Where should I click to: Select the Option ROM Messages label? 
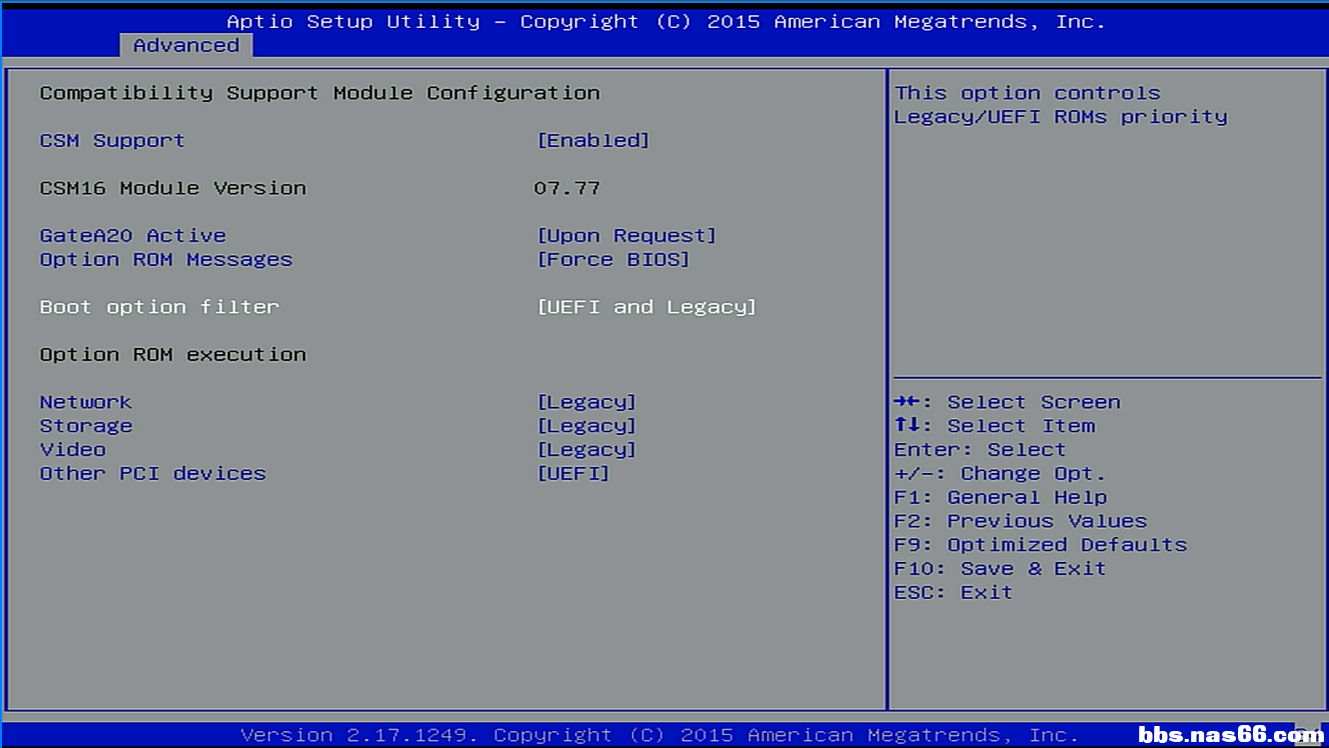[166, 260]
